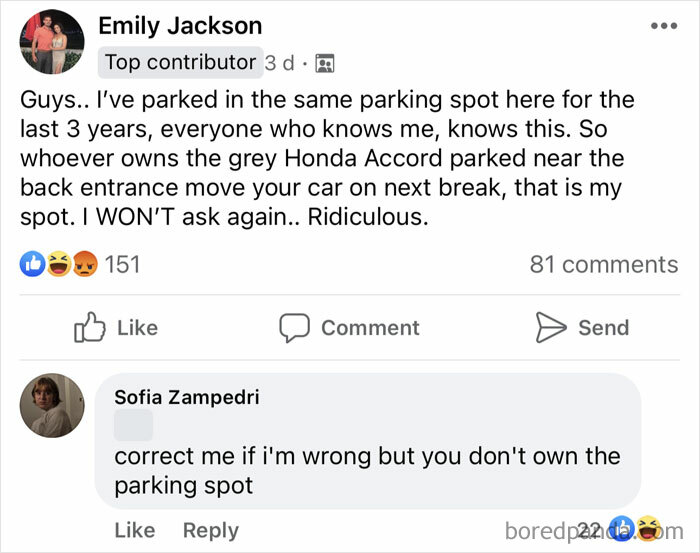Reply to Sofia Zampedri's comment

click(211, 530)
